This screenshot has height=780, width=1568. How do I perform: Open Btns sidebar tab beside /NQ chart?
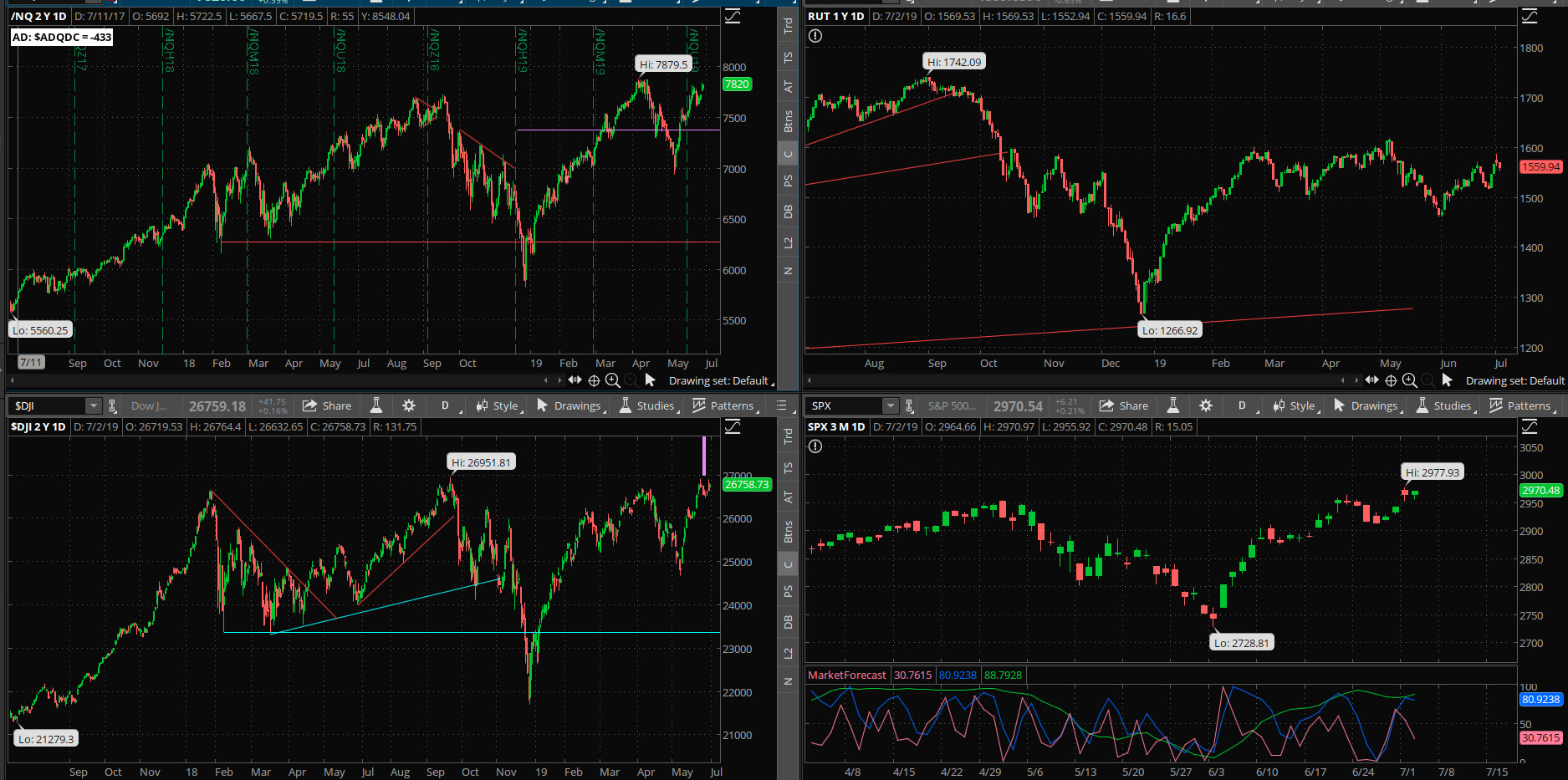788,121
